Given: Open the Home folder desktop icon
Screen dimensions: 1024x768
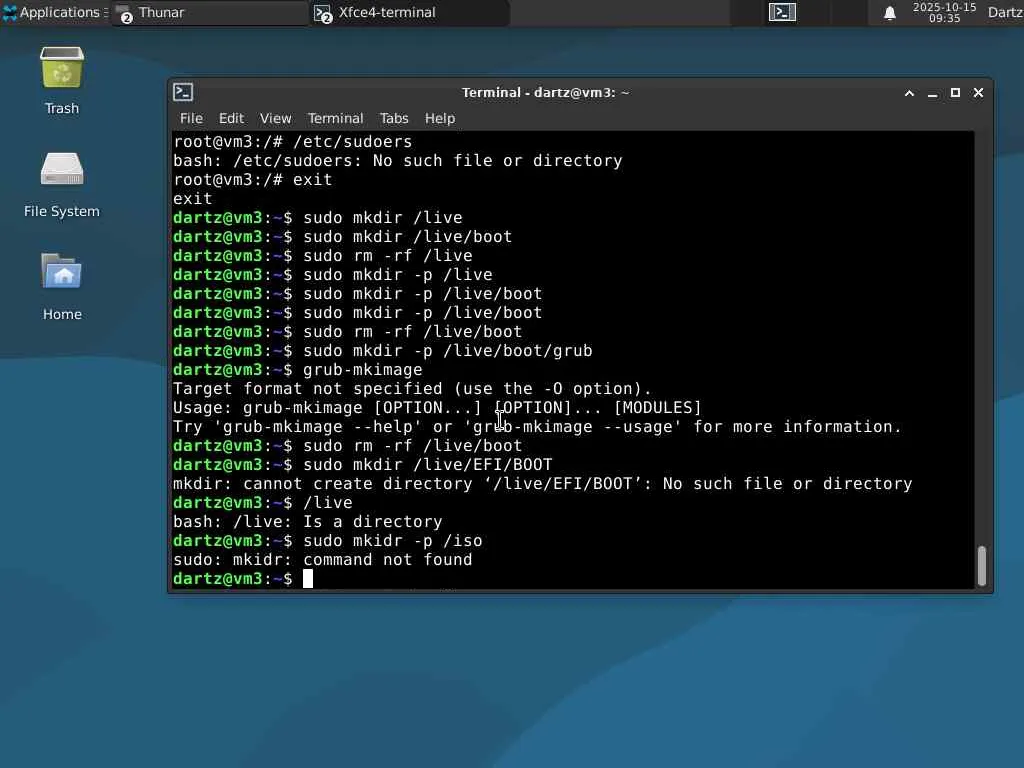Looking at the screenshot, I should pyautogui.click(x=62, y=287).
